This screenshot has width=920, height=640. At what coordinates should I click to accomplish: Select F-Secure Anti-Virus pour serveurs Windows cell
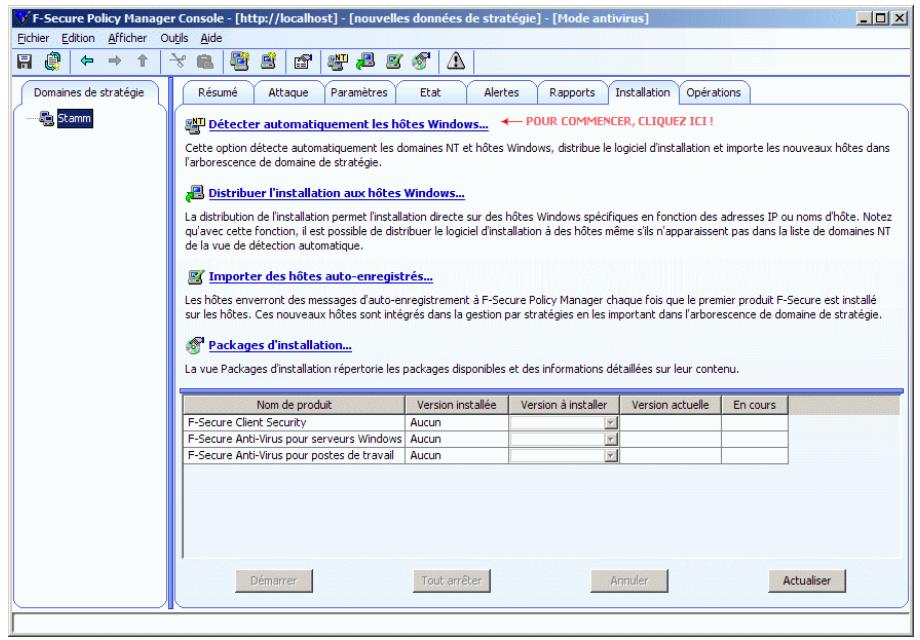point(294,439)
